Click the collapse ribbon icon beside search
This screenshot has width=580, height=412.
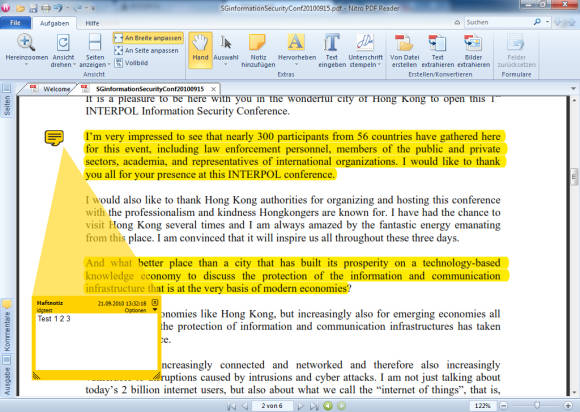458,23
